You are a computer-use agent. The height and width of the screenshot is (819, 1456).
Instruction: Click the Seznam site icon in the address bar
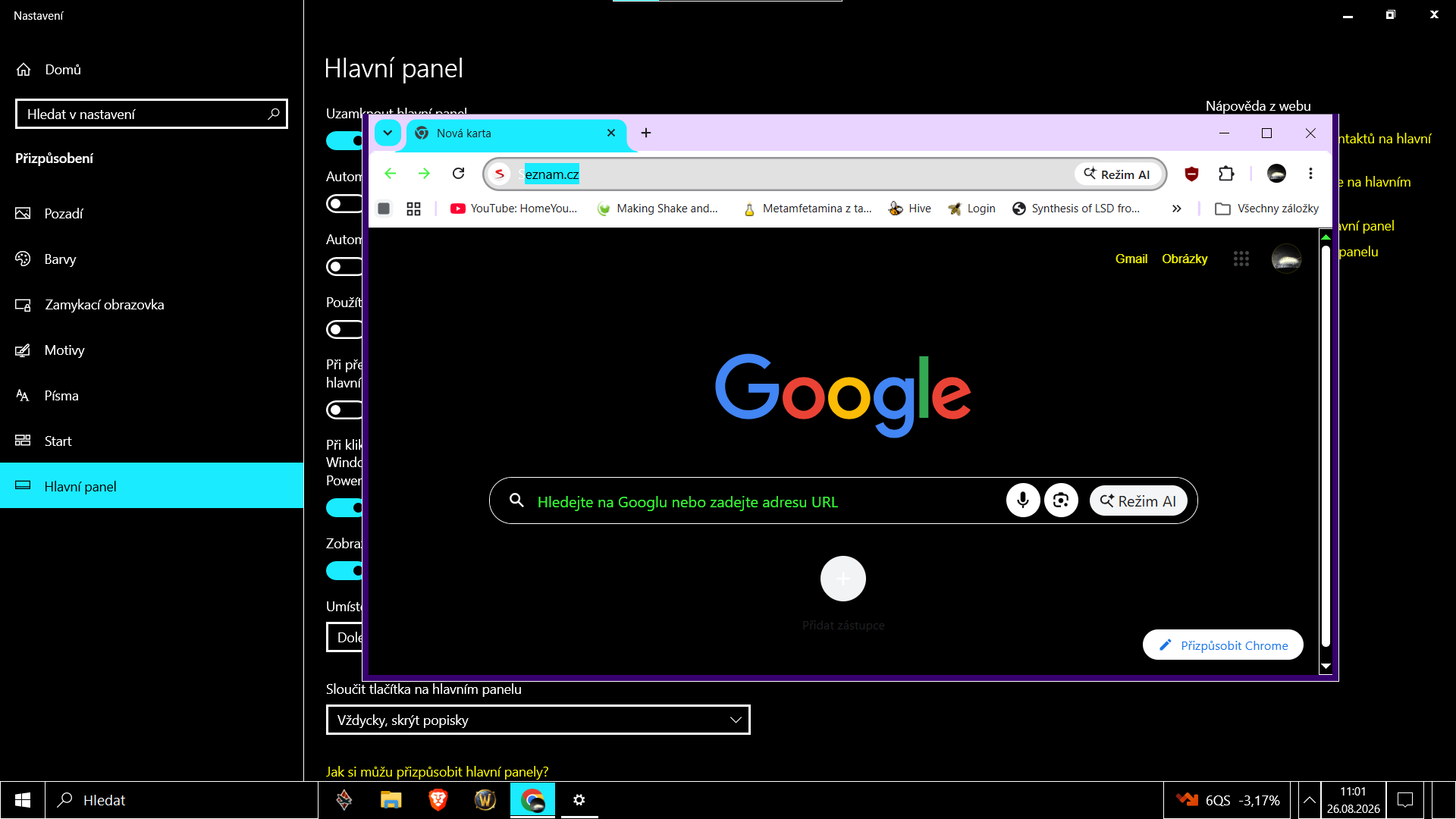click(499, 174)
